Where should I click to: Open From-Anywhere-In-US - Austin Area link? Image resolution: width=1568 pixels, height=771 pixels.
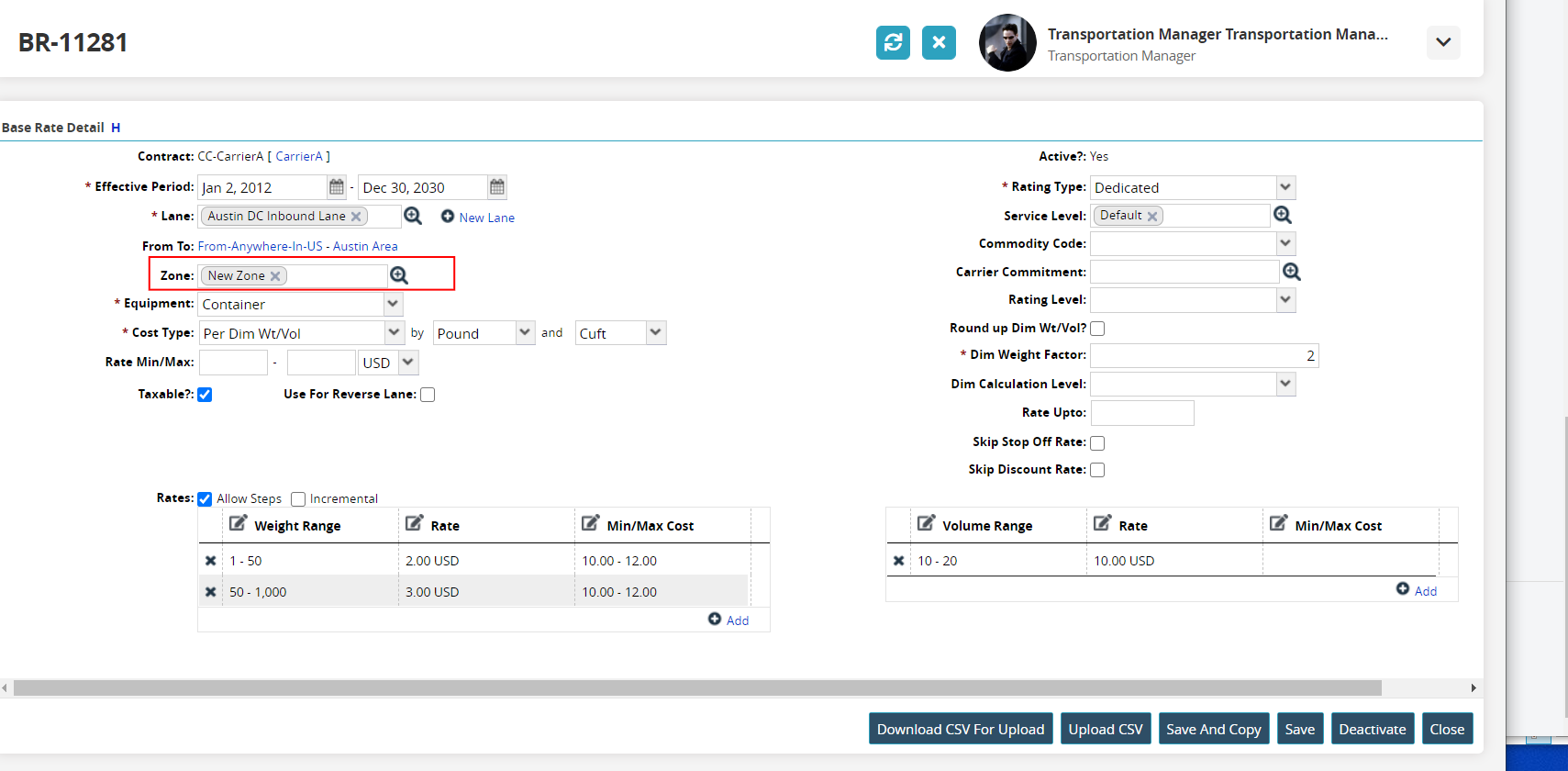click(298, 246)
